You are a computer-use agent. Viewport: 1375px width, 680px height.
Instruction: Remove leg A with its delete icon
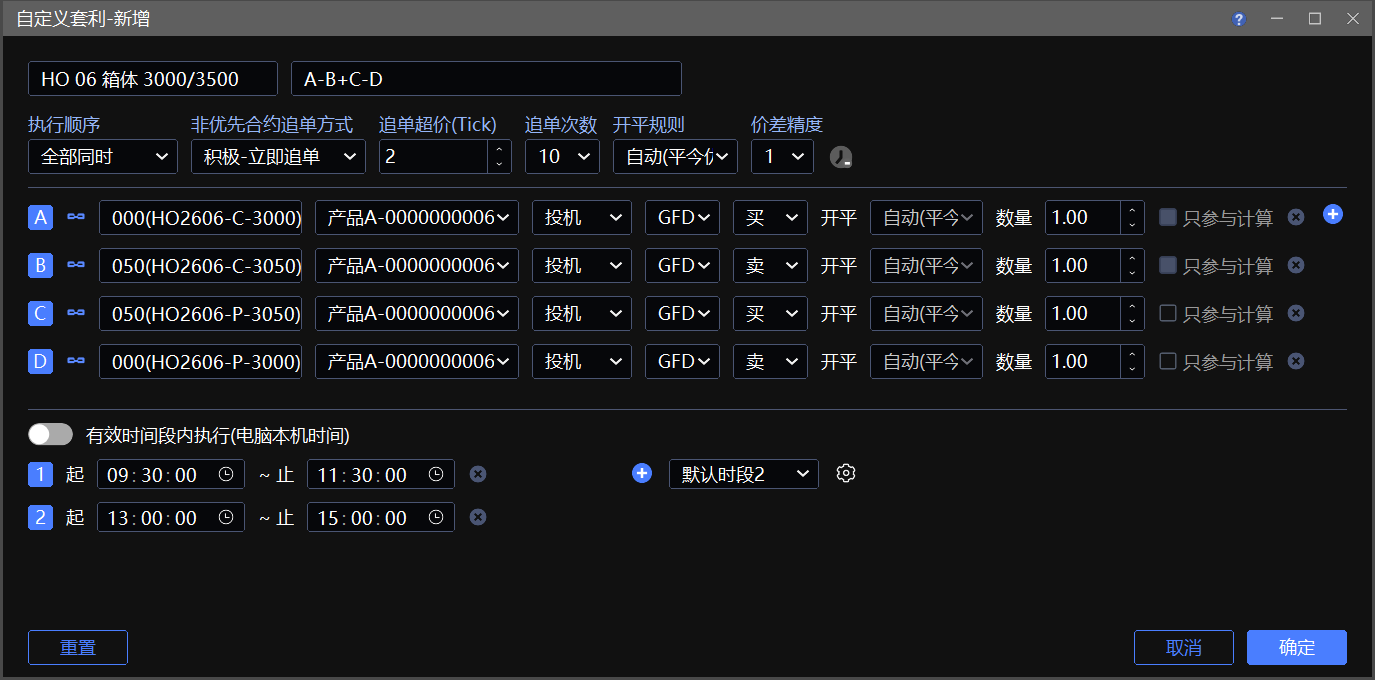tap(1296, 217)
